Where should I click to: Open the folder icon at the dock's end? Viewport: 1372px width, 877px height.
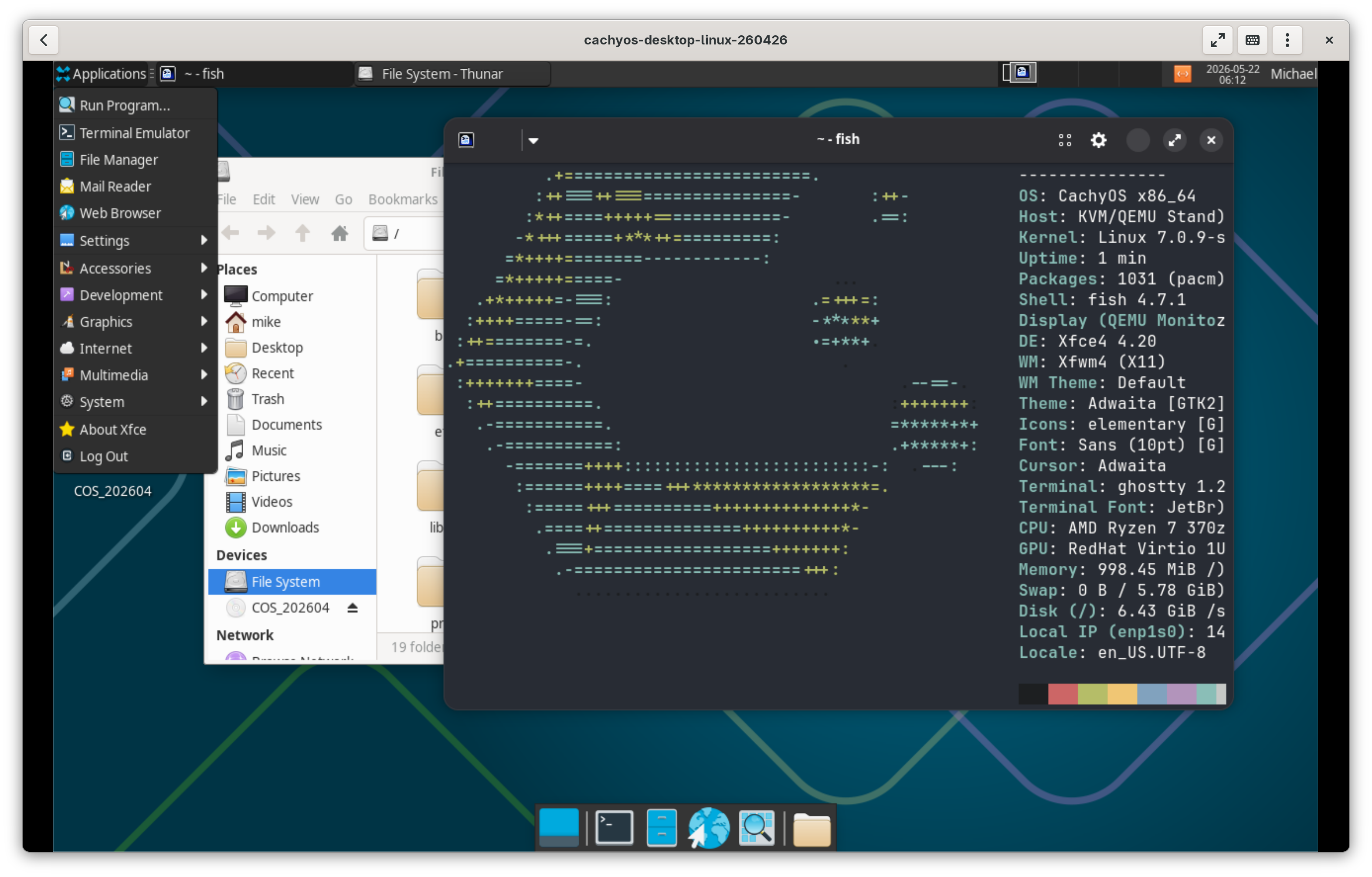click(x=812, y=829)
